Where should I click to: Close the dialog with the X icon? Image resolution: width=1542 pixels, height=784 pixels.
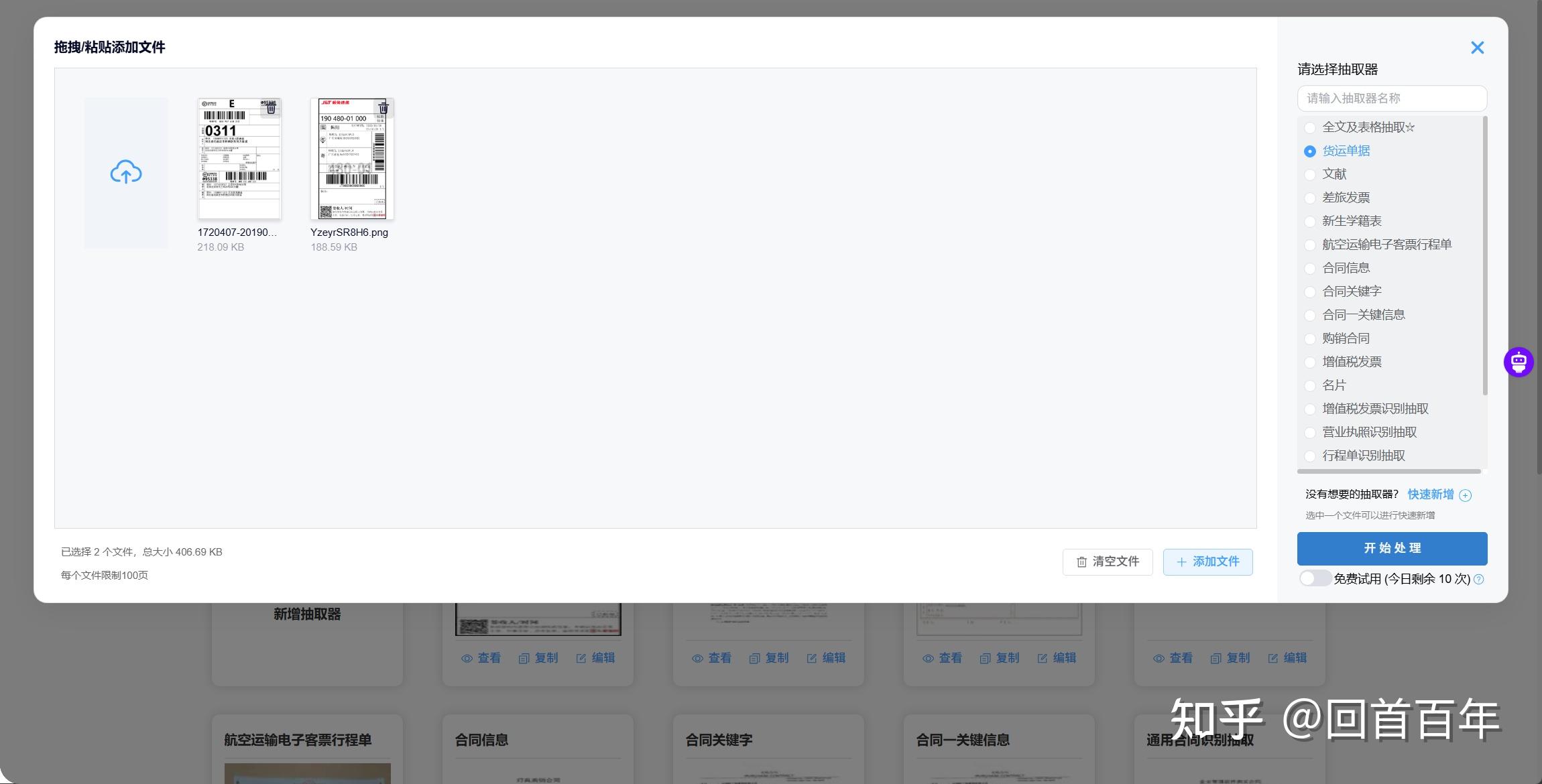(x=1477, y=48)
